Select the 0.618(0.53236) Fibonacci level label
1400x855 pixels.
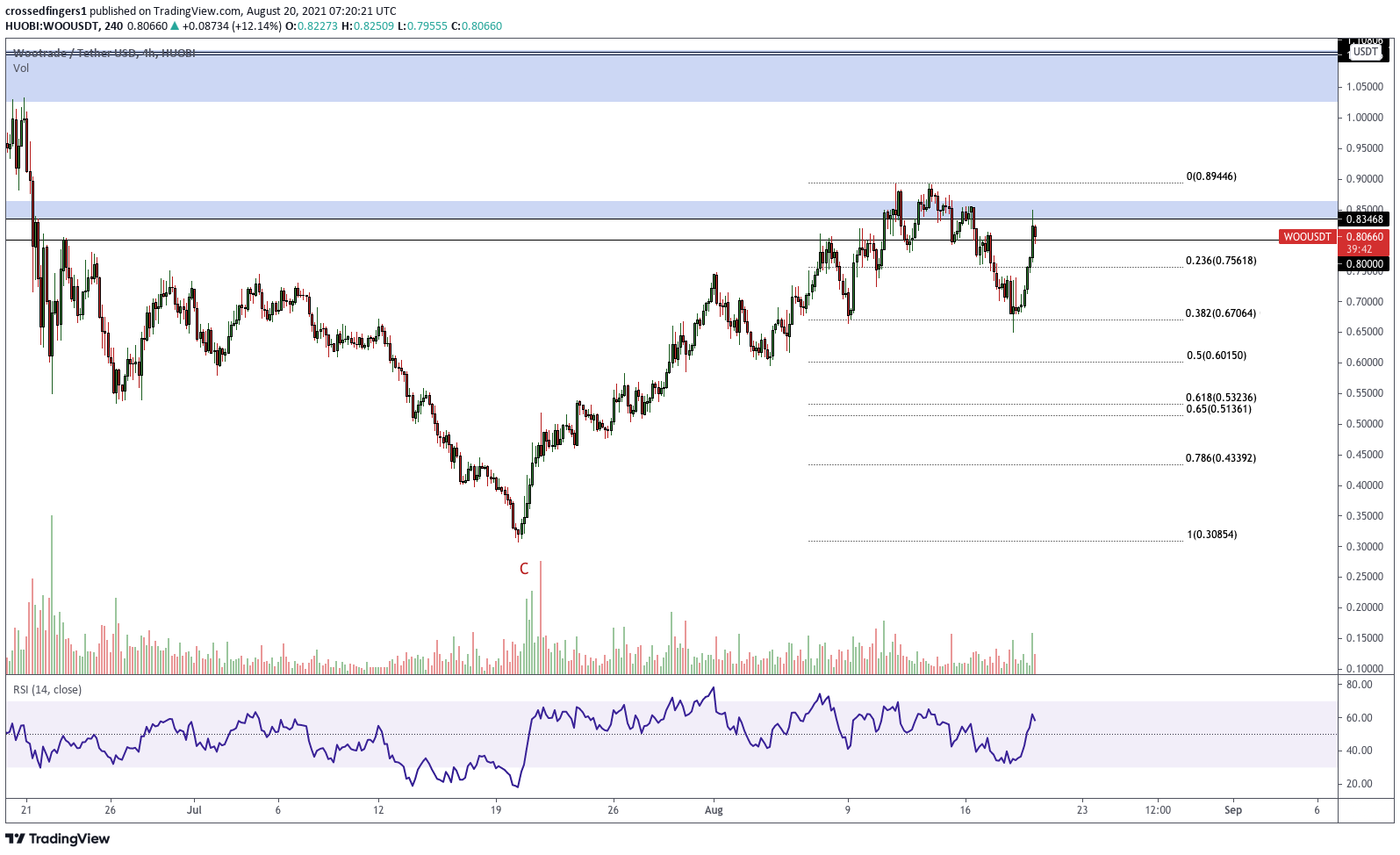[x=1221, y=398]
